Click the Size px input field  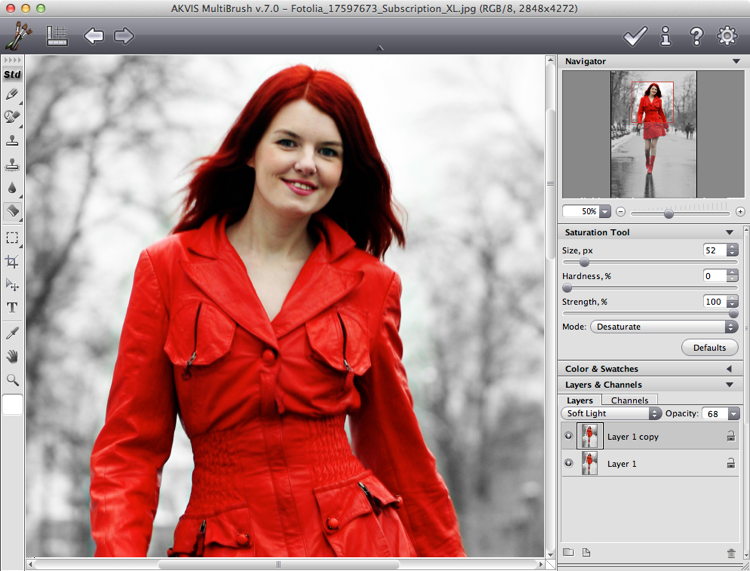click(x=713, y=250)
